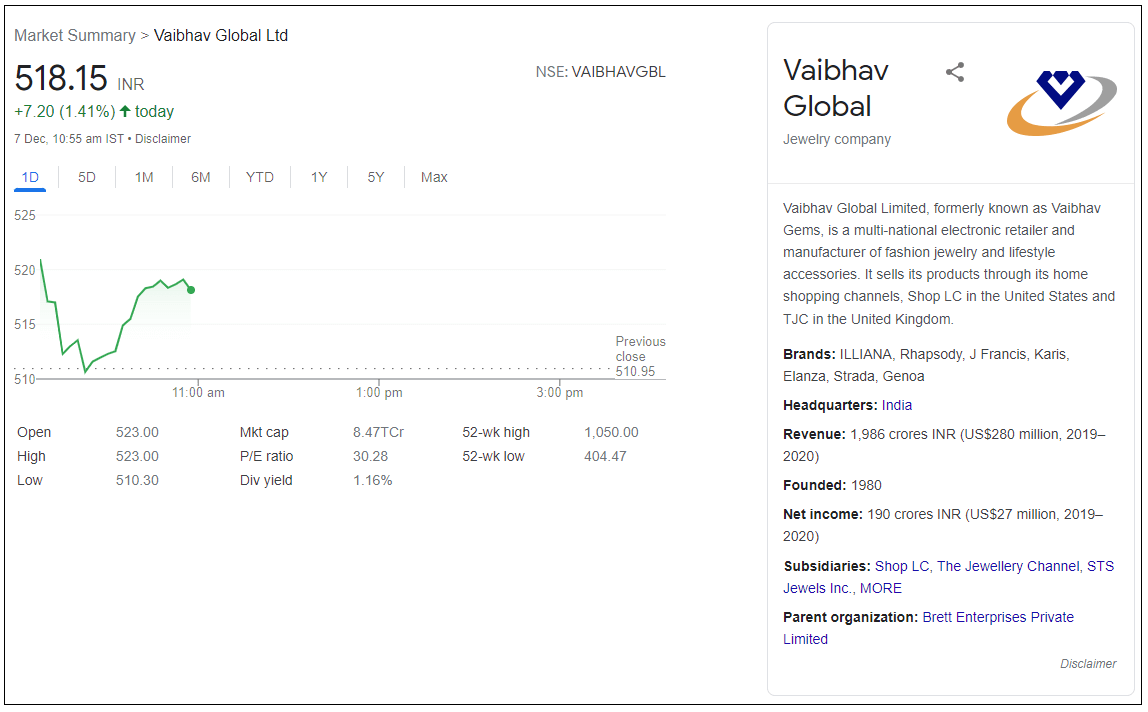Click the 11:00 am axis label
1148x712 pixels.
point(198,393)
